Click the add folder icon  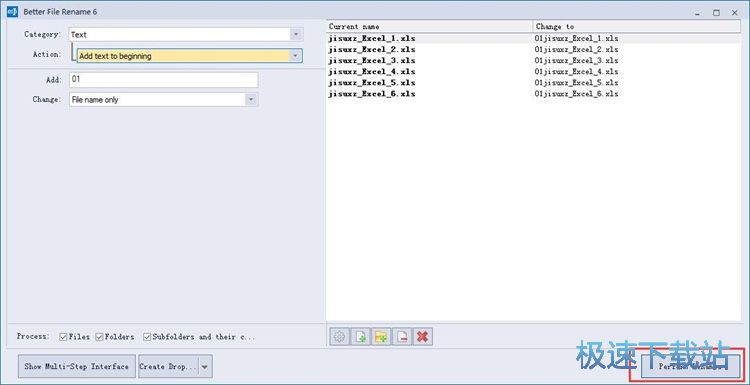click(x=381, y=337)
